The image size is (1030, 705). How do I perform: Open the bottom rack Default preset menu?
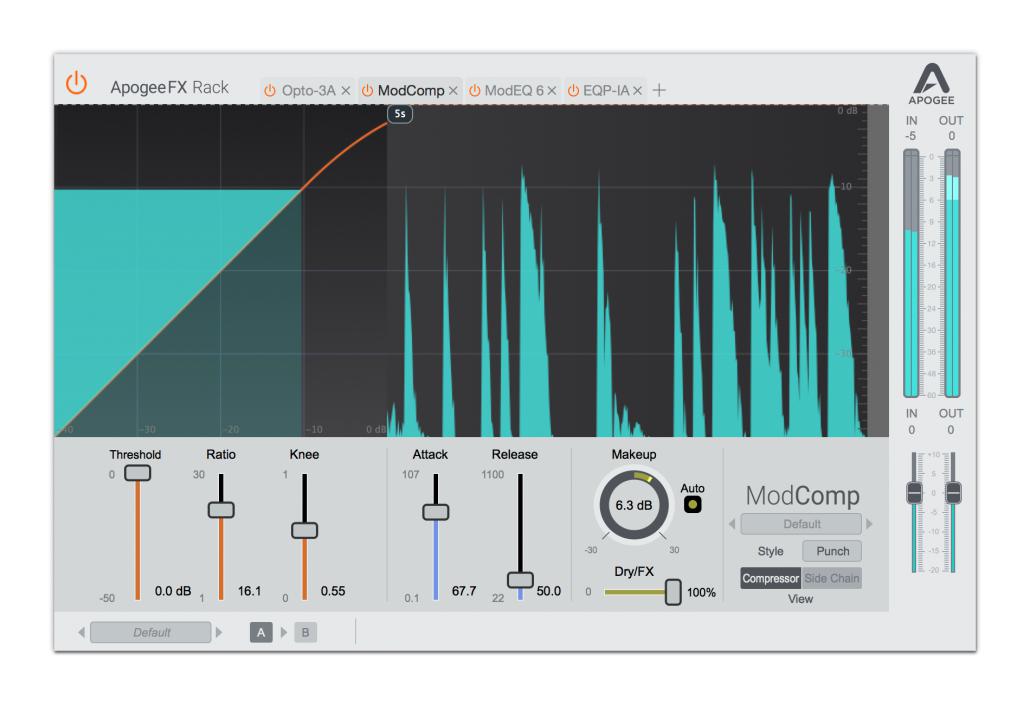151,632
